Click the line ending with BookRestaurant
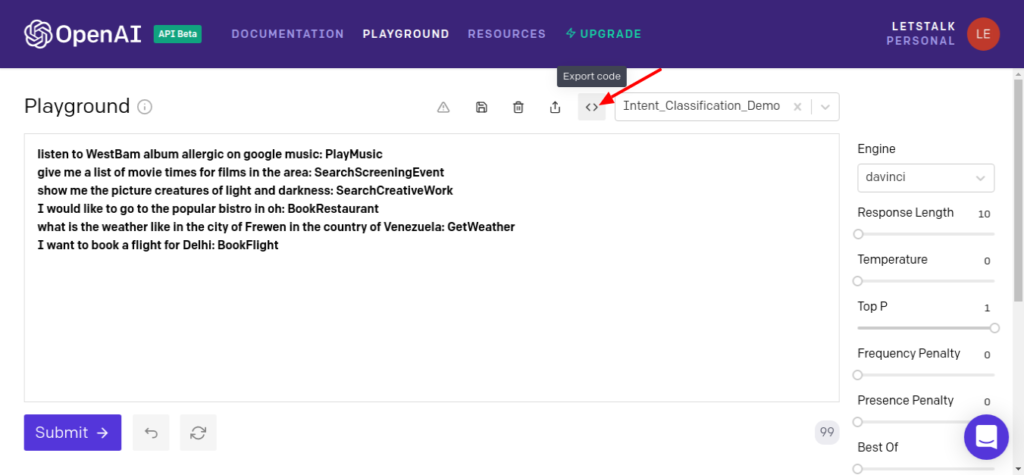Screen dimensions: 1024x475 [208, 209]
